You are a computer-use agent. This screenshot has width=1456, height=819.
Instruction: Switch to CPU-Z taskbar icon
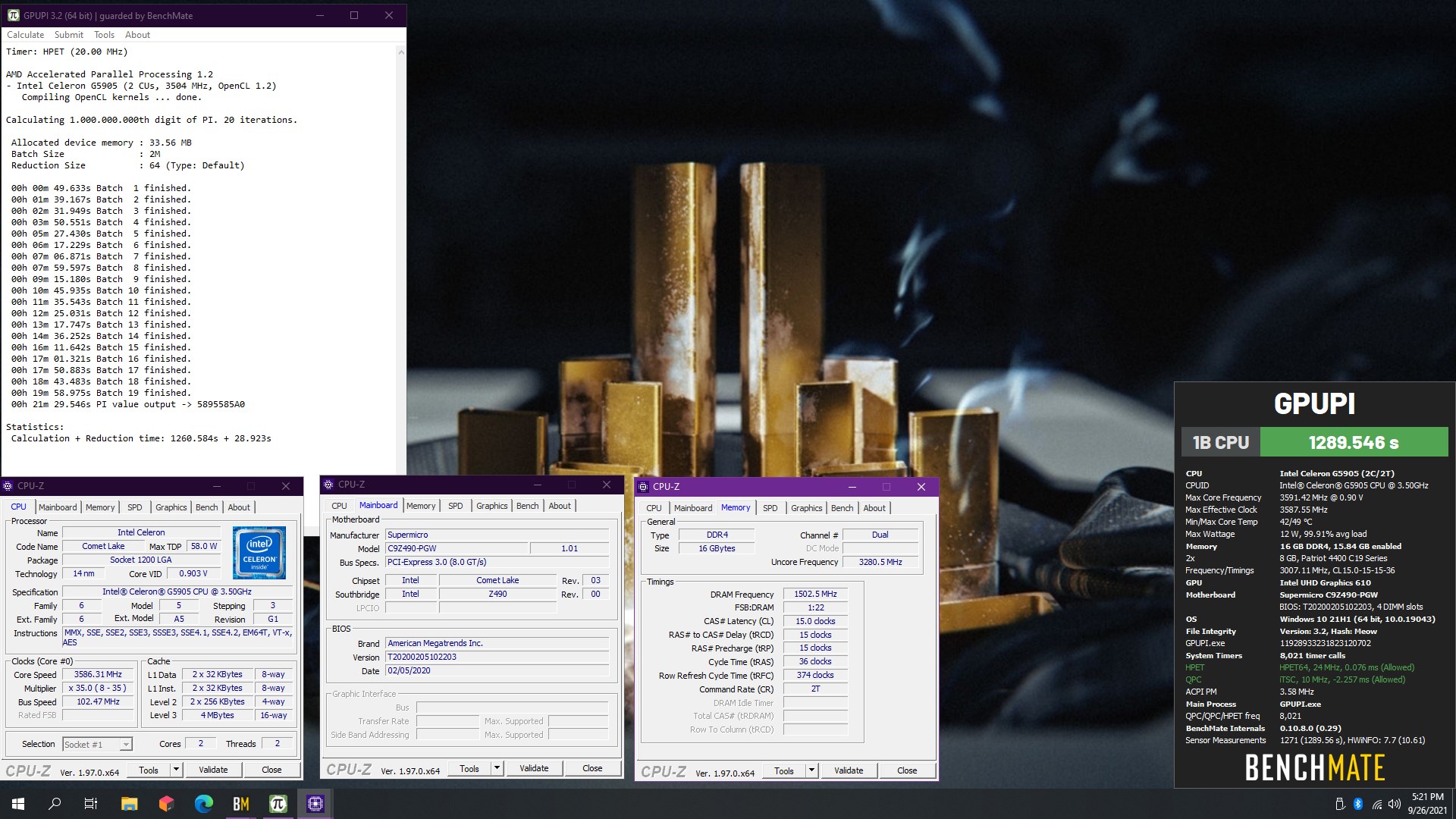point(315,804)
